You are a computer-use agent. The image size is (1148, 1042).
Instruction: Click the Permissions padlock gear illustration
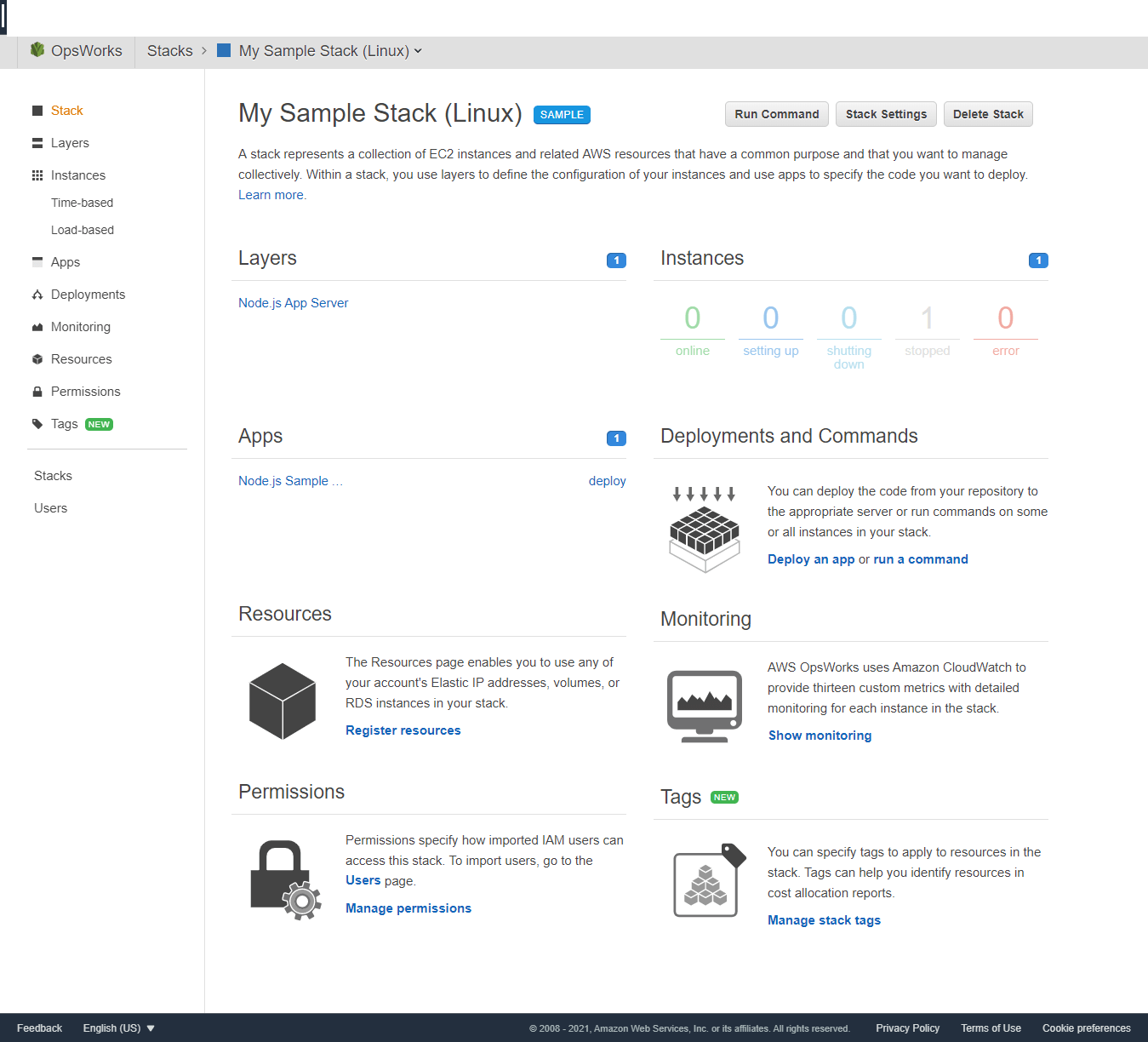pyautogui.click(x=286, y=880)
